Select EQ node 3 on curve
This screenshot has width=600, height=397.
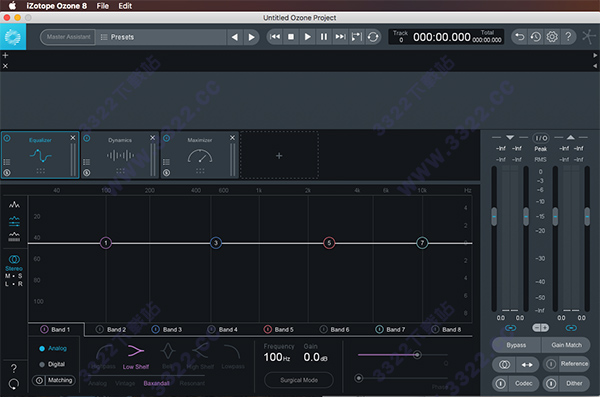[x=216, y=243]
